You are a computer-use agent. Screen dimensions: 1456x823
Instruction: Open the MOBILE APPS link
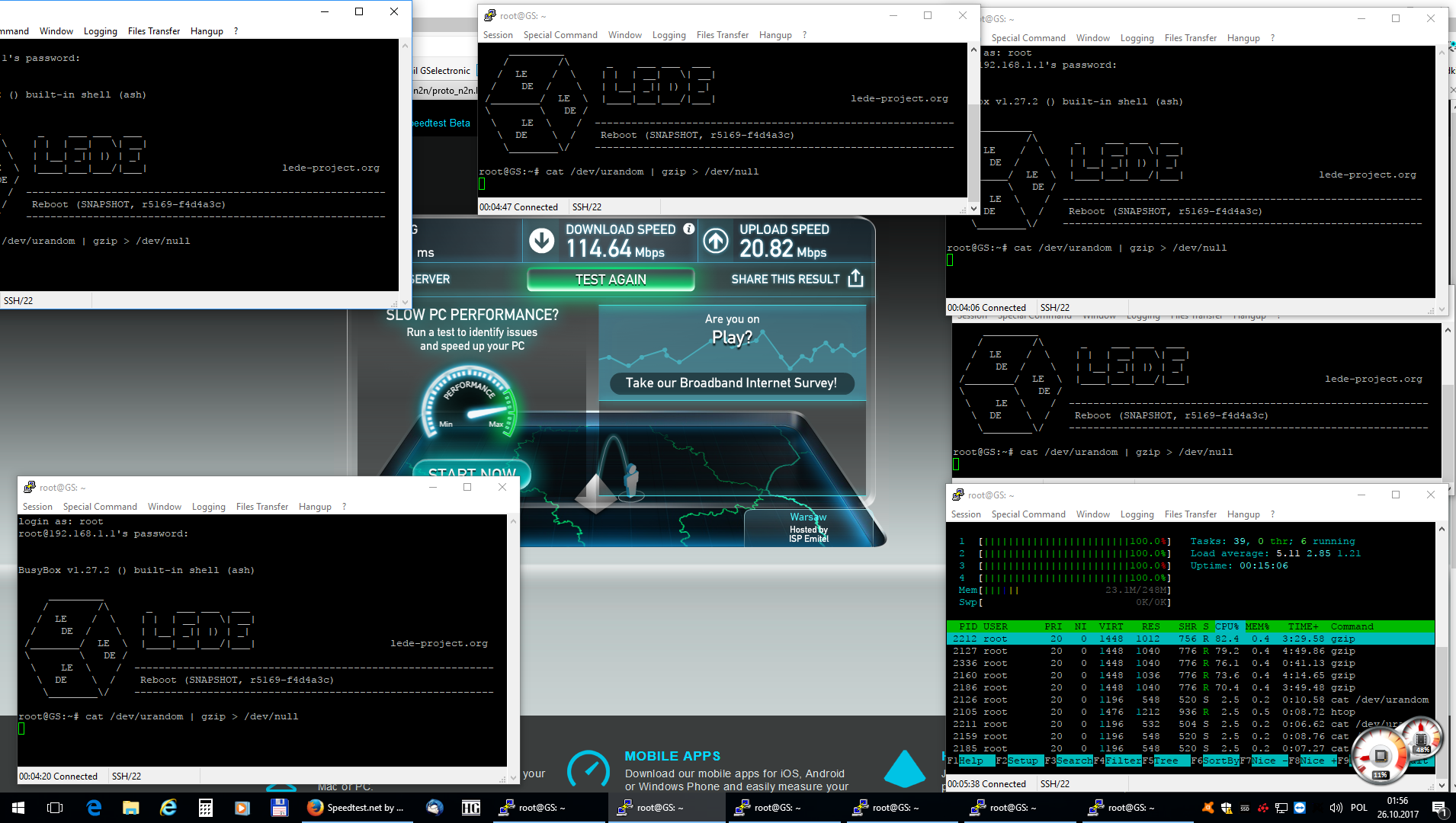[672, 756]
